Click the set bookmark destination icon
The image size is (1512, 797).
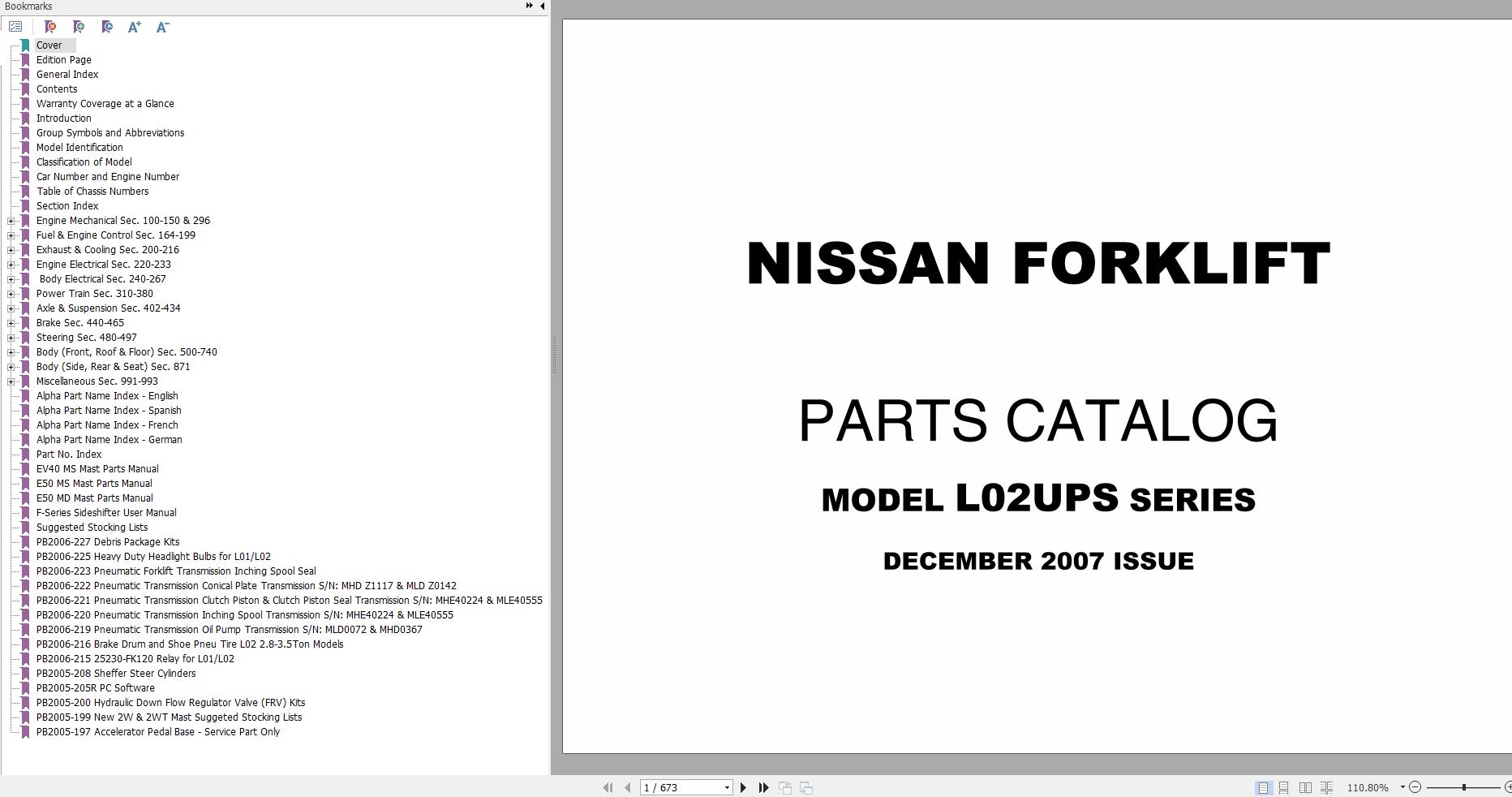[x=107, y=27]
